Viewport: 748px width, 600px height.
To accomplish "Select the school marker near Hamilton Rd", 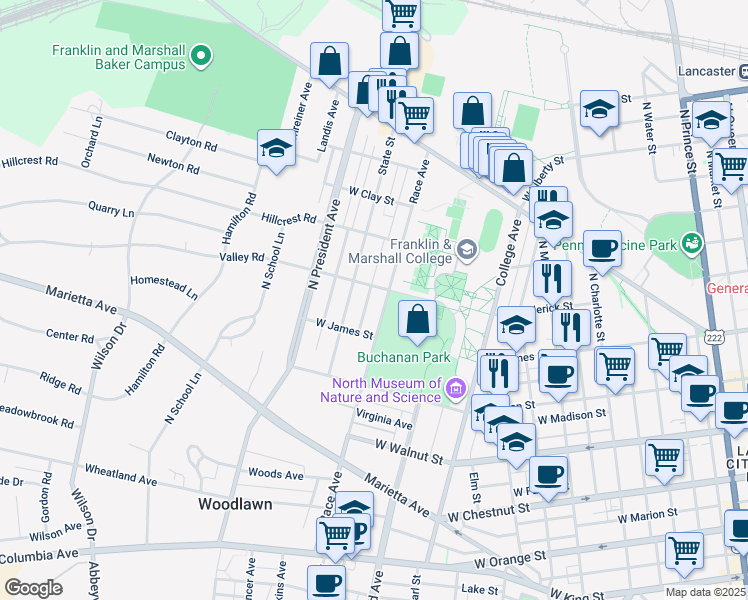I will tap(276, 148).
